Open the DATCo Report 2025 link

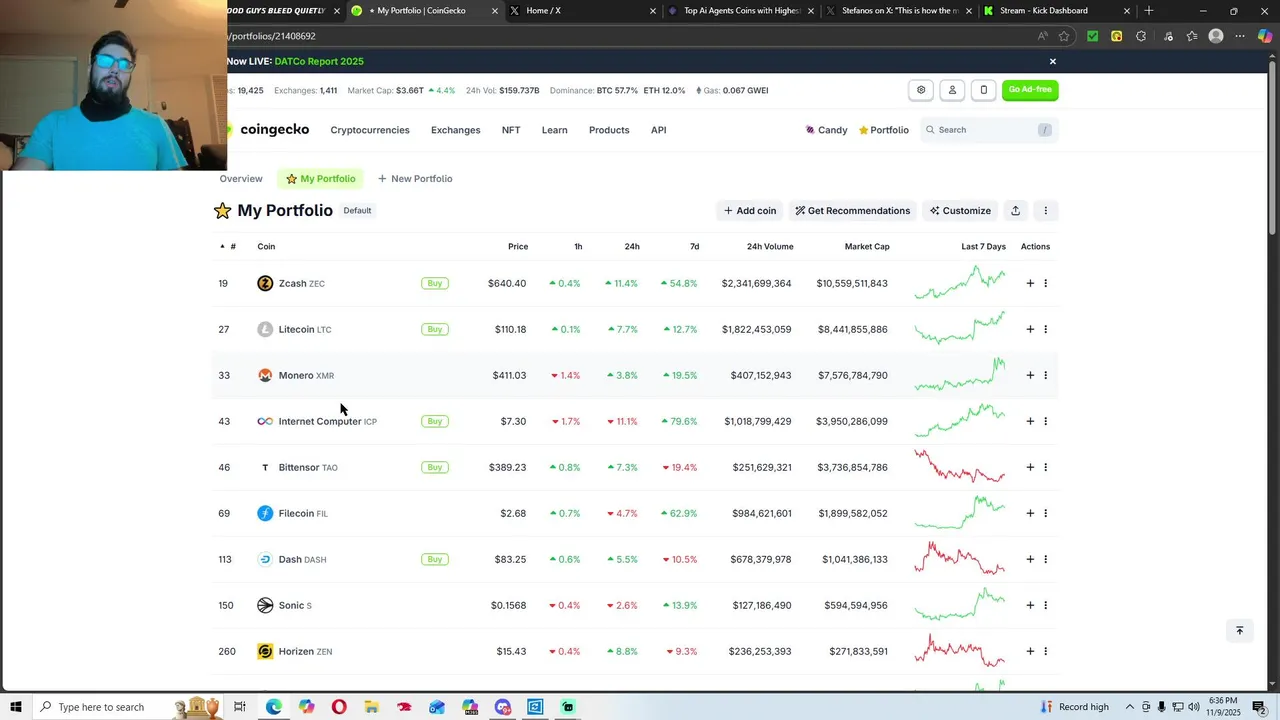pos(319,61)
